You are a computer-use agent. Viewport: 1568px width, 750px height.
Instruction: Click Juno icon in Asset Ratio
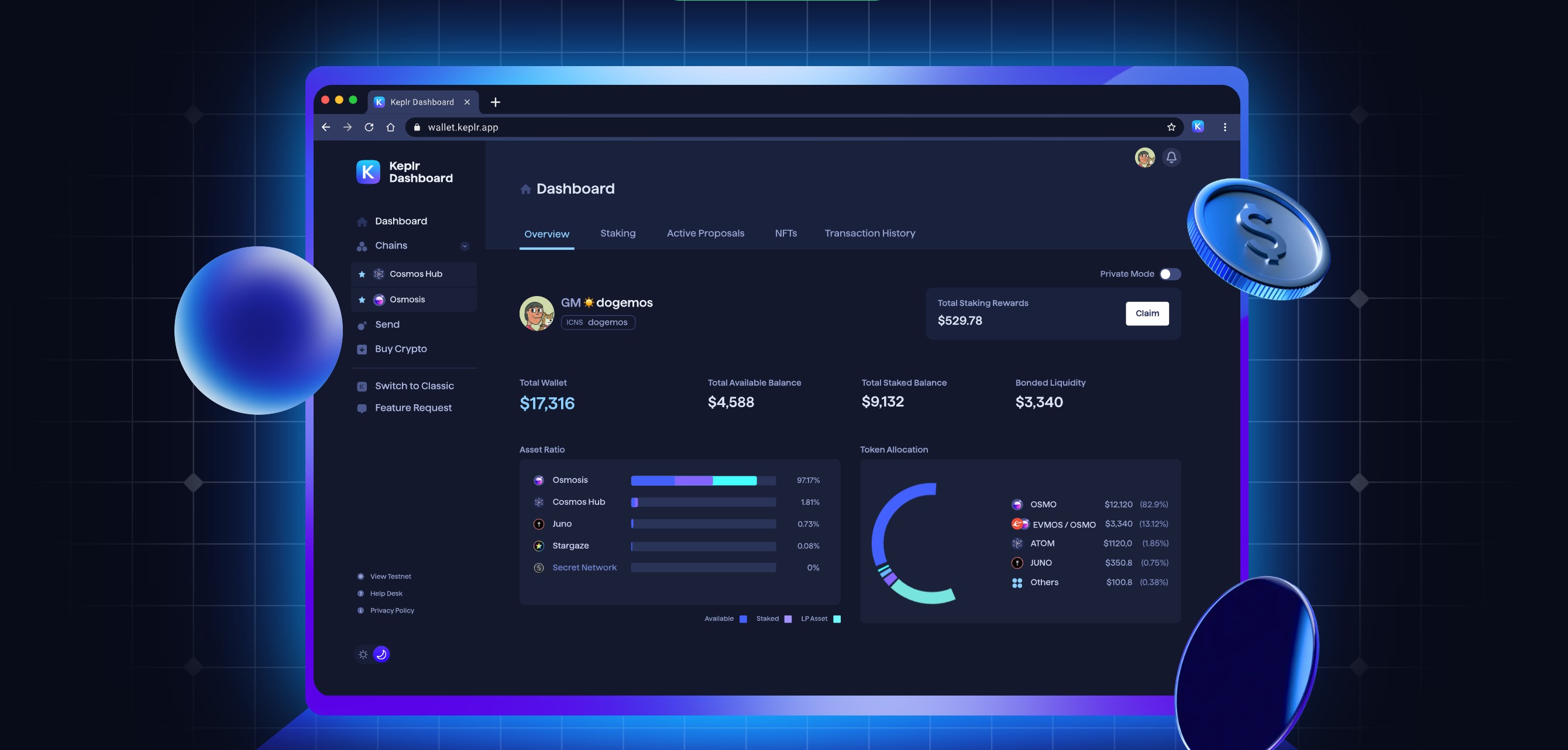539,524
